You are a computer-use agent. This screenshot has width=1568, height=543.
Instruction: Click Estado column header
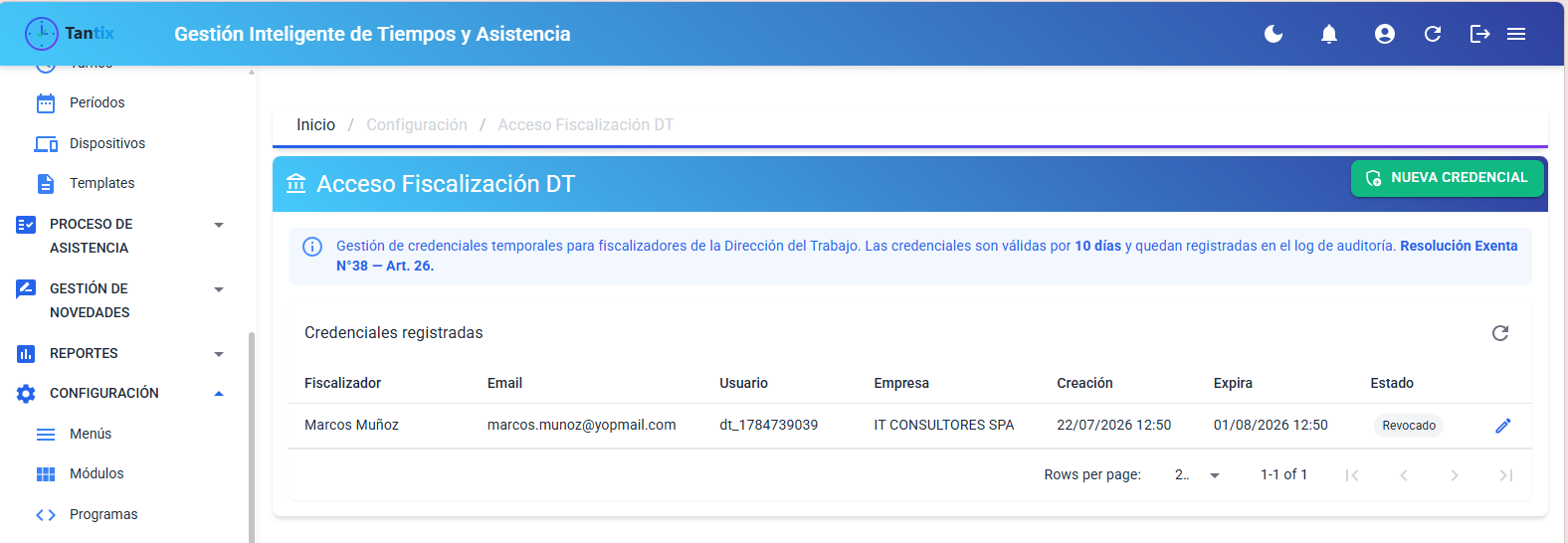point(1392,383)
